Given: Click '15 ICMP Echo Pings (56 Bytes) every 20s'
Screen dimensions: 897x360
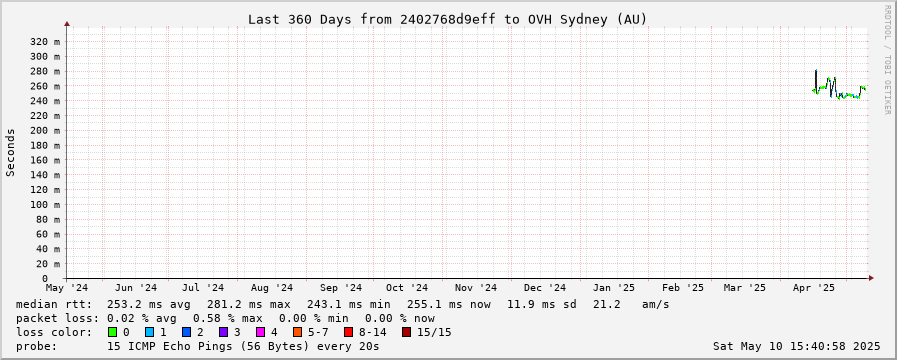Looking at the screenshot, I should click(x=243, y=346).
